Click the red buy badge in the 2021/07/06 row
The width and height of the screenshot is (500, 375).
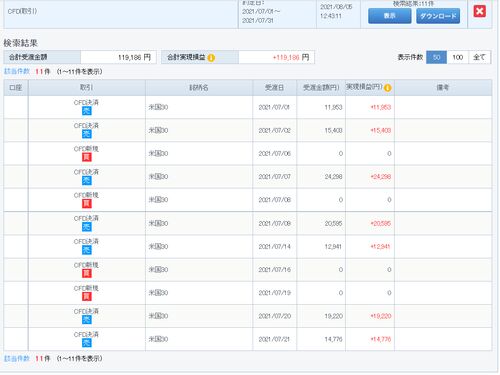click(x=87, y=157)
